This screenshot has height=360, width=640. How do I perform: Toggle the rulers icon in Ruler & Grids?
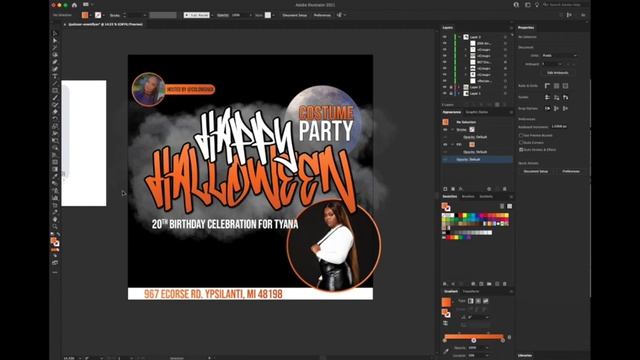547,86
